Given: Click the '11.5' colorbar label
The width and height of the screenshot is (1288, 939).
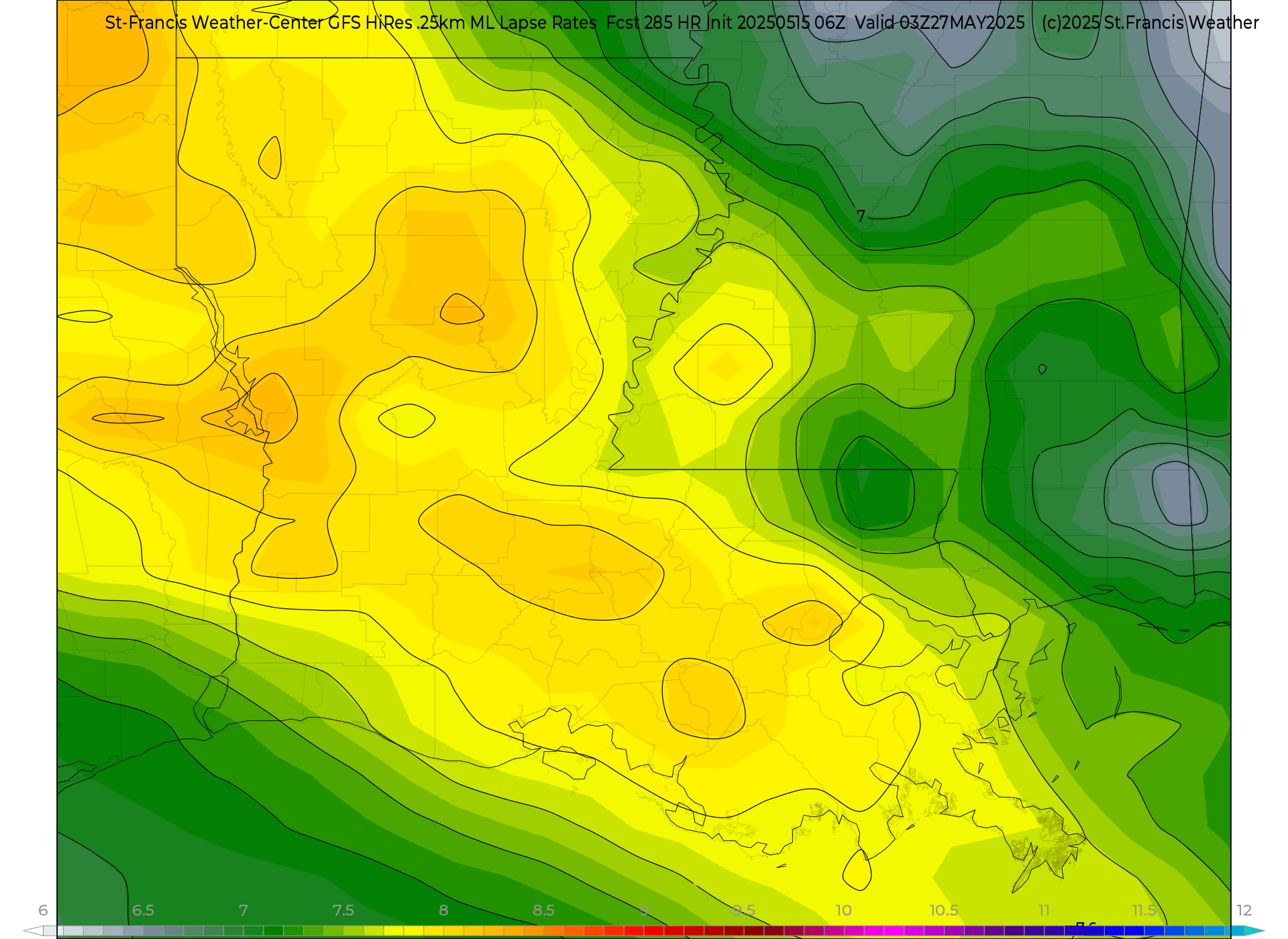Looking at the screenshot, I should click(1144, 910).
